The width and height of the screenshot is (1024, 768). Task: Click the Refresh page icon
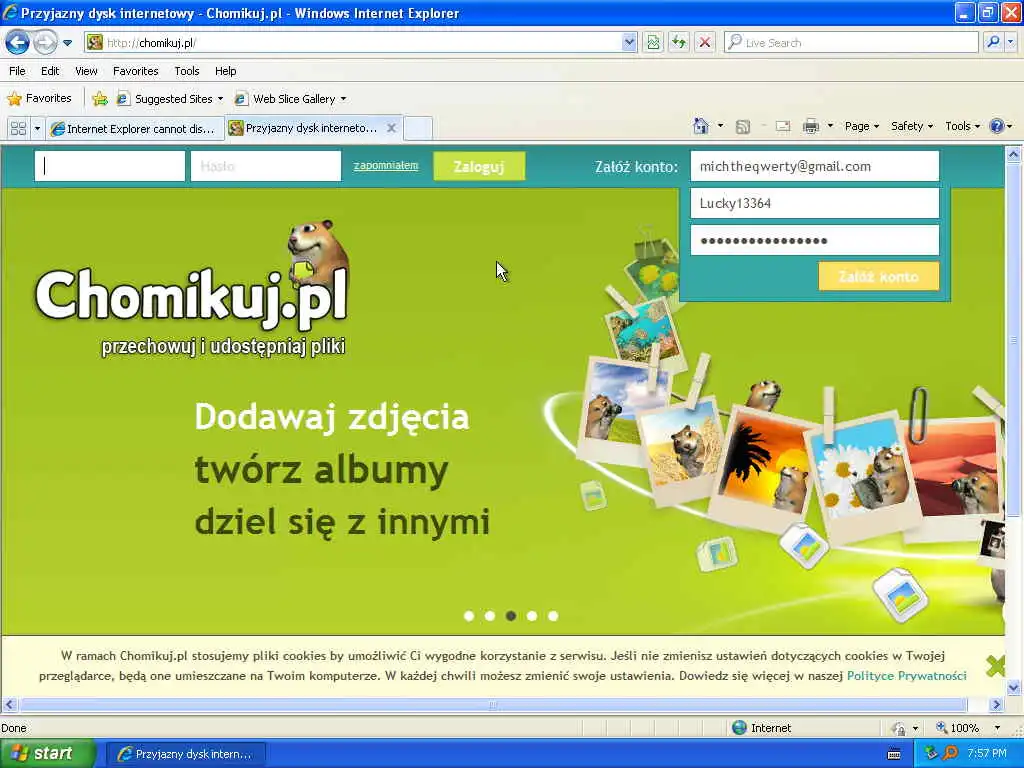(679, 43)
